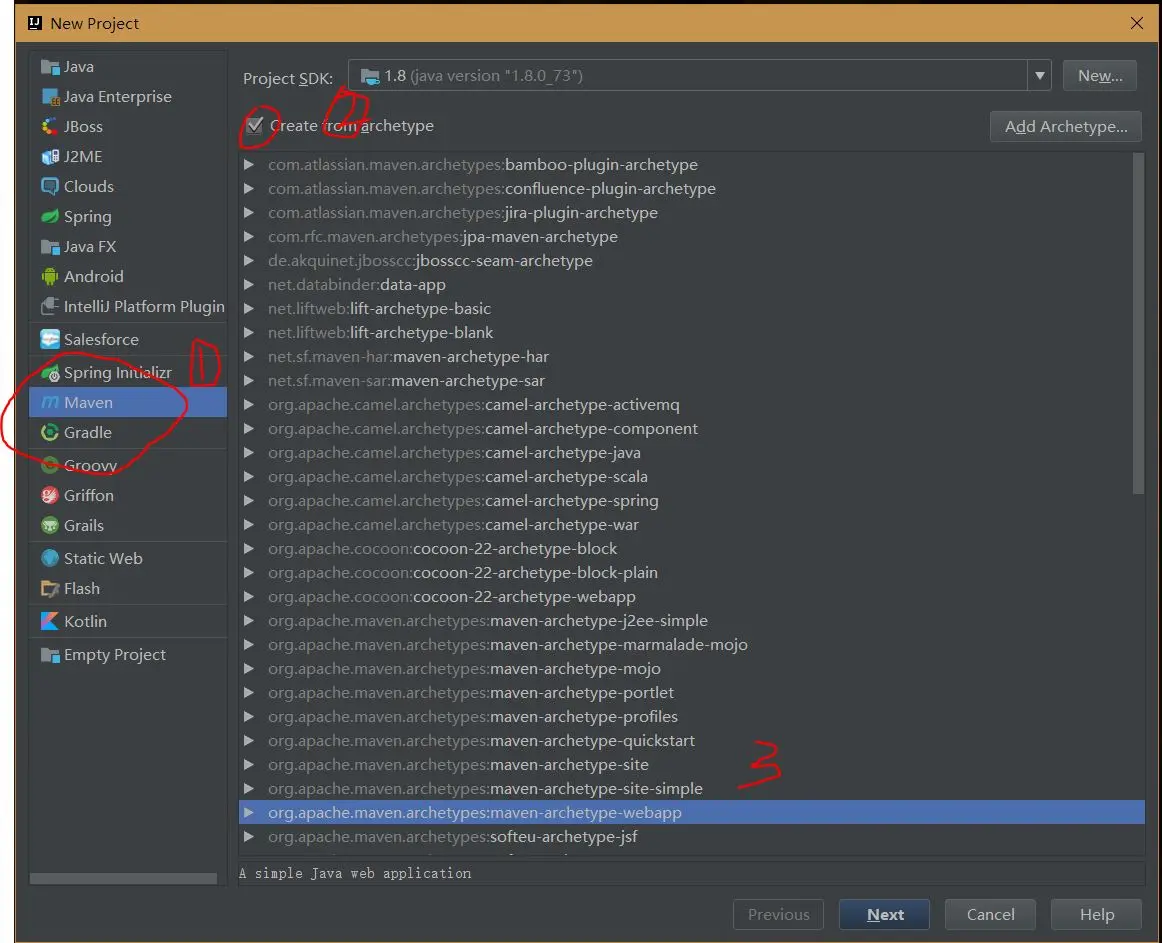
Task: Select camel-archetype-war row
Action: [x=691, y=525]
